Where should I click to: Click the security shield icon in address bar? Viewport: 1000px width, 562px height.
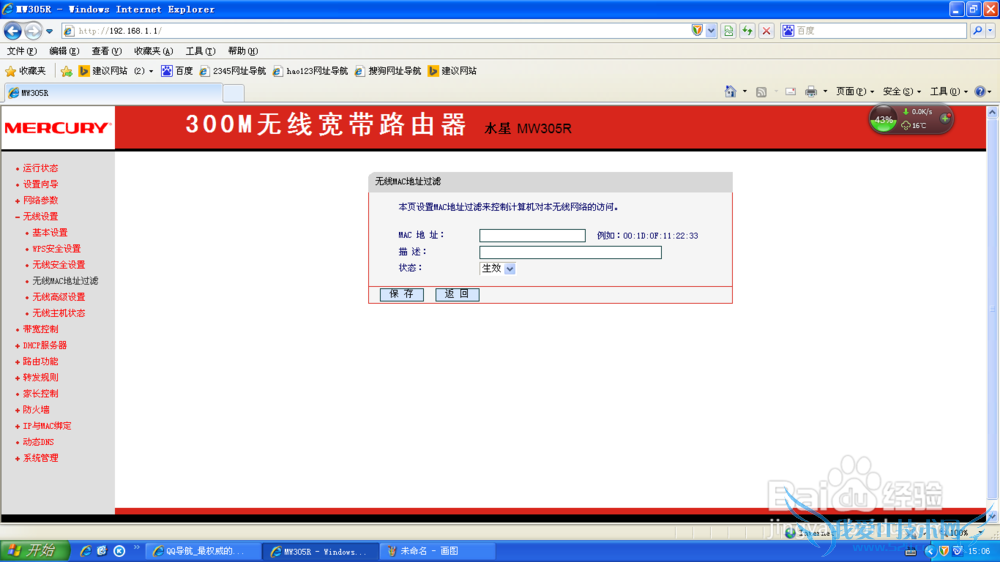point(697,31)
